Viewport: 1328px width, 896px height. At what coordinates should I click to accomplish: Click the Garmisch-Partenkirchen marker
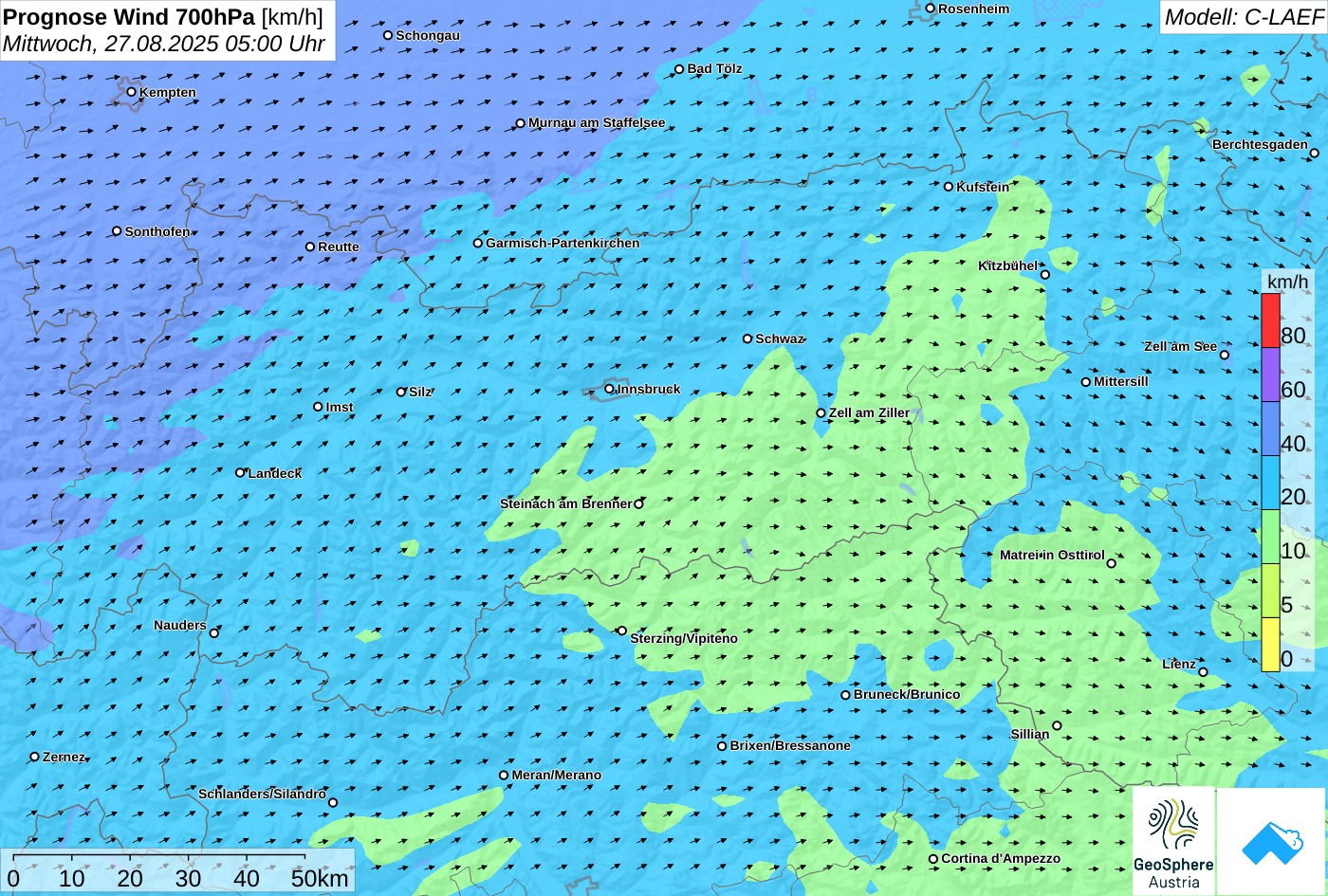pyautogui.click(x=478, y=243)
